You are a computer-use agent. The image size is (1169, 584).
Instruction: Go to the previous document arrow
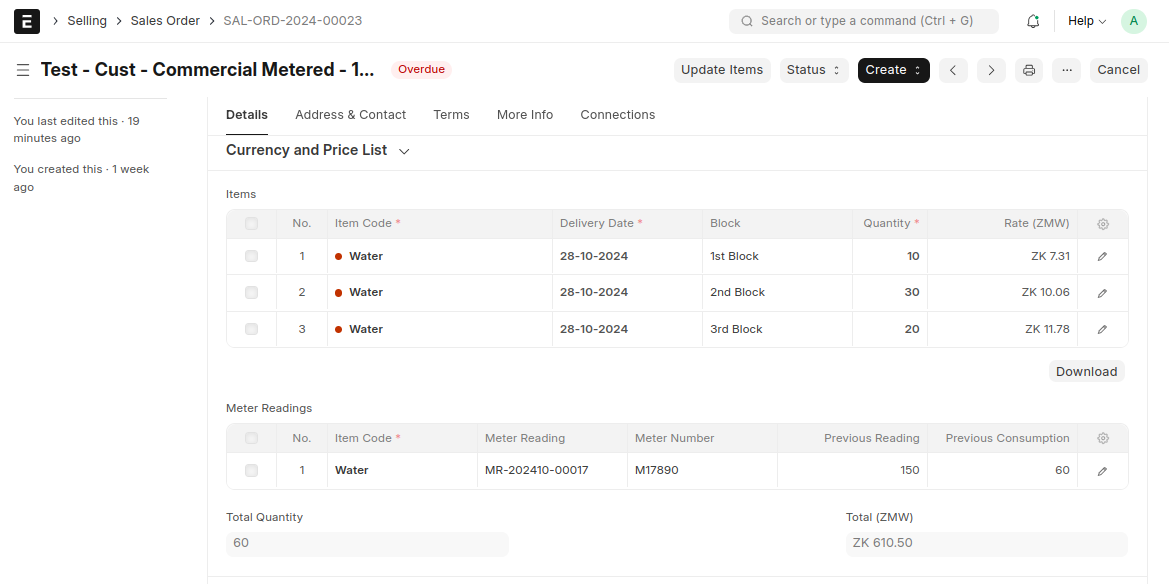(x=953, y=70)
